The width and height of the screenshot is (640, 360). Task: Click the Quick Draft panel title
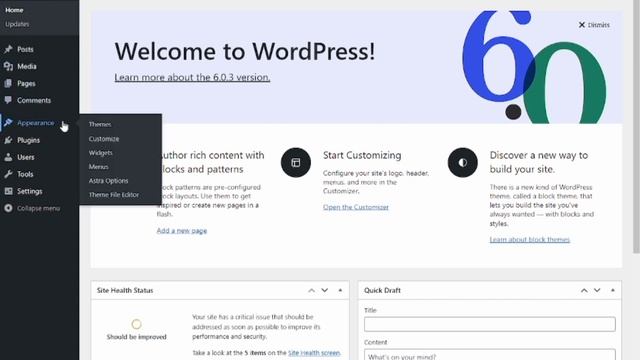382,290
